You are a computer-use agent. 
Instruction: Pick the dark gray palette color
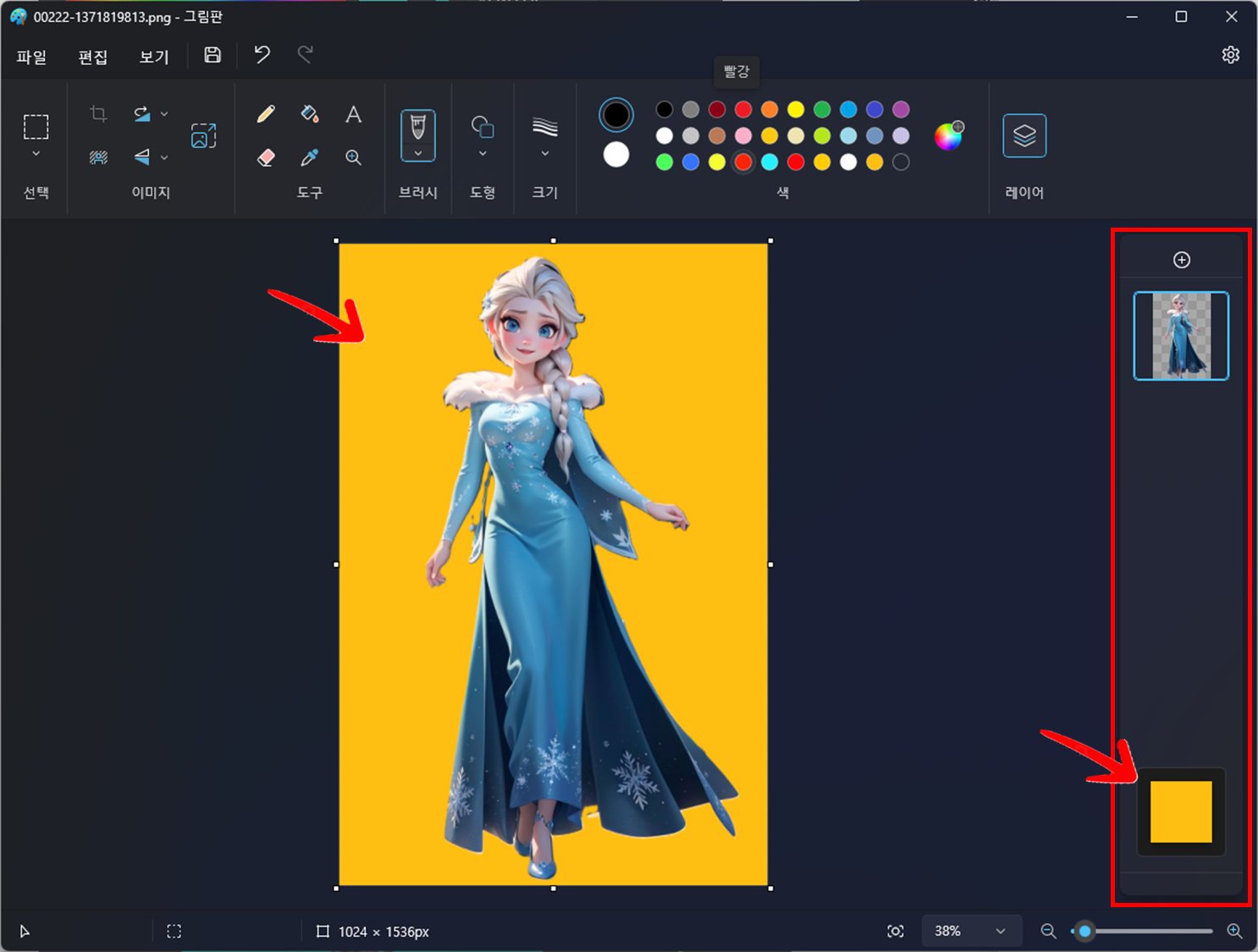click(x=691, y=109)
